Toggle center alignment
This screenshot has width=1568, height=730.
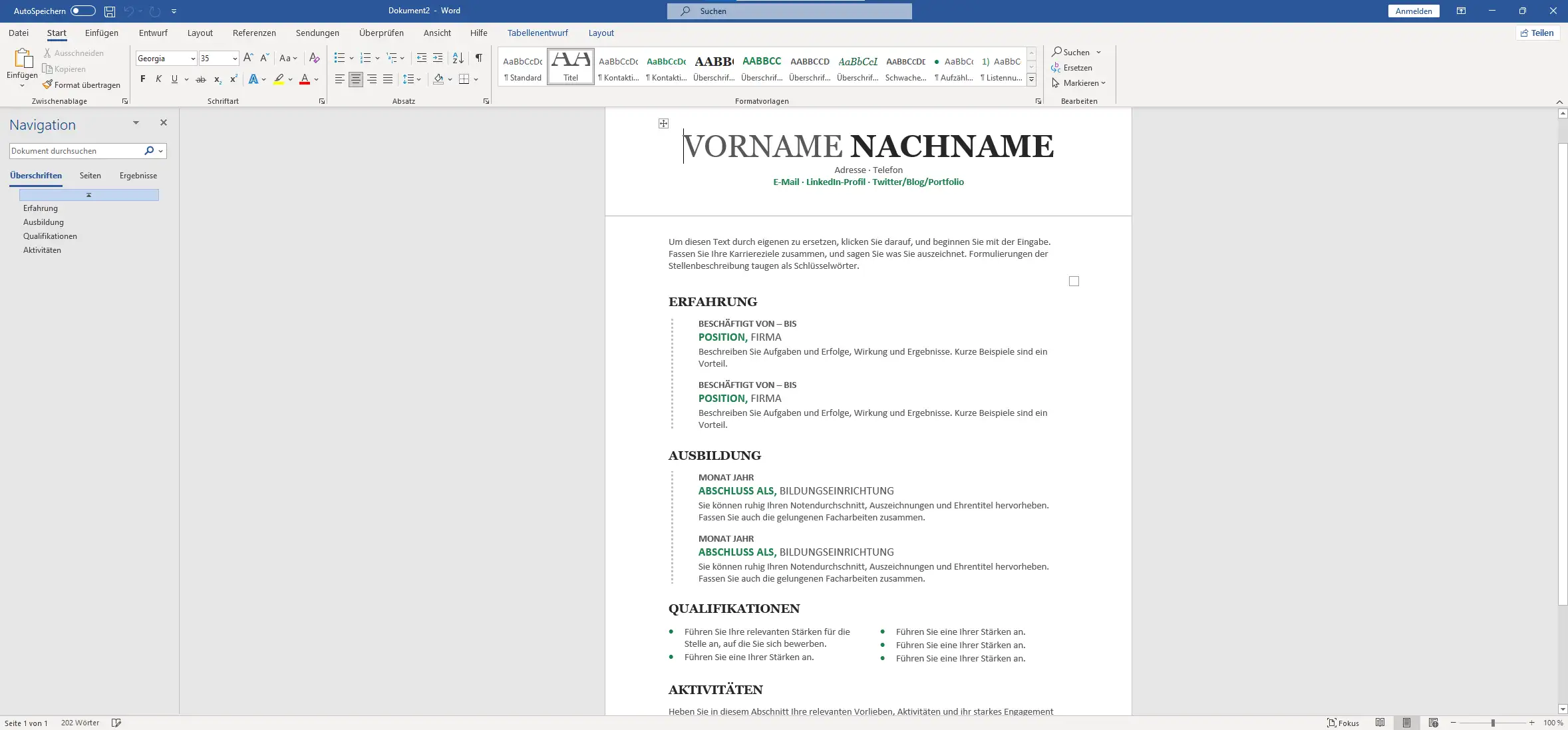(x=356, y=79)
